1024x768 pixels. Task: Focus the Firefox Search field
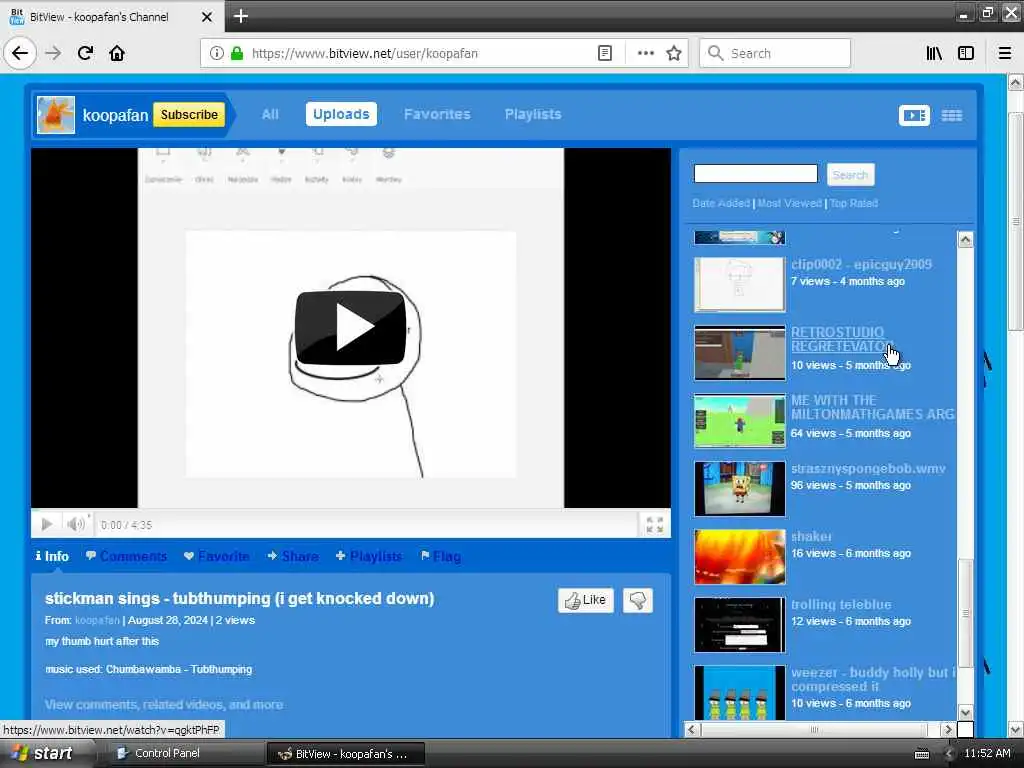point(775,53)
